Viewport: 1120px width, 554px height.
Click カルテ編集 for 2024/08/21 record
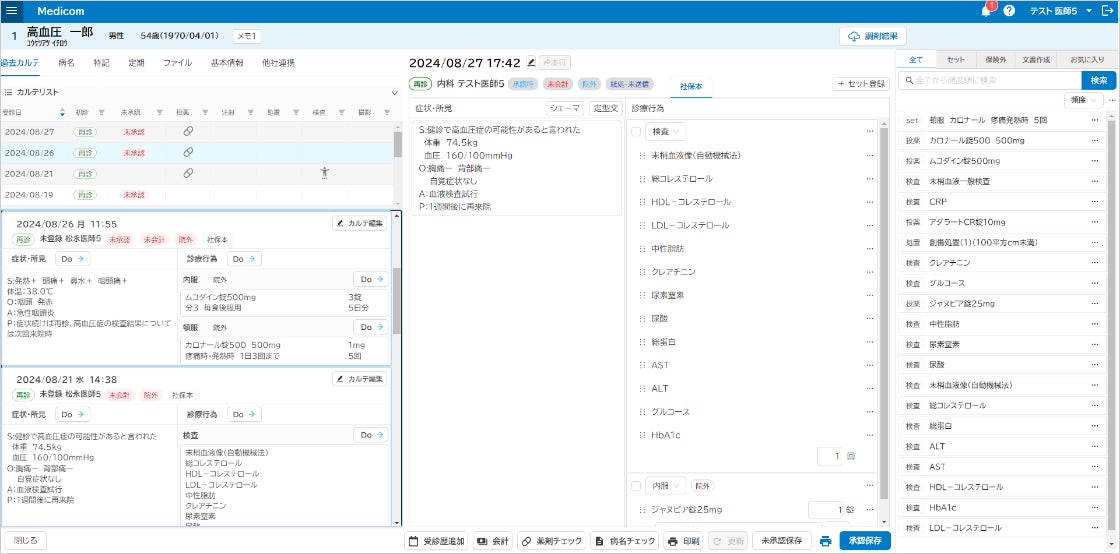pyautogui.click(x=360, y=379)
